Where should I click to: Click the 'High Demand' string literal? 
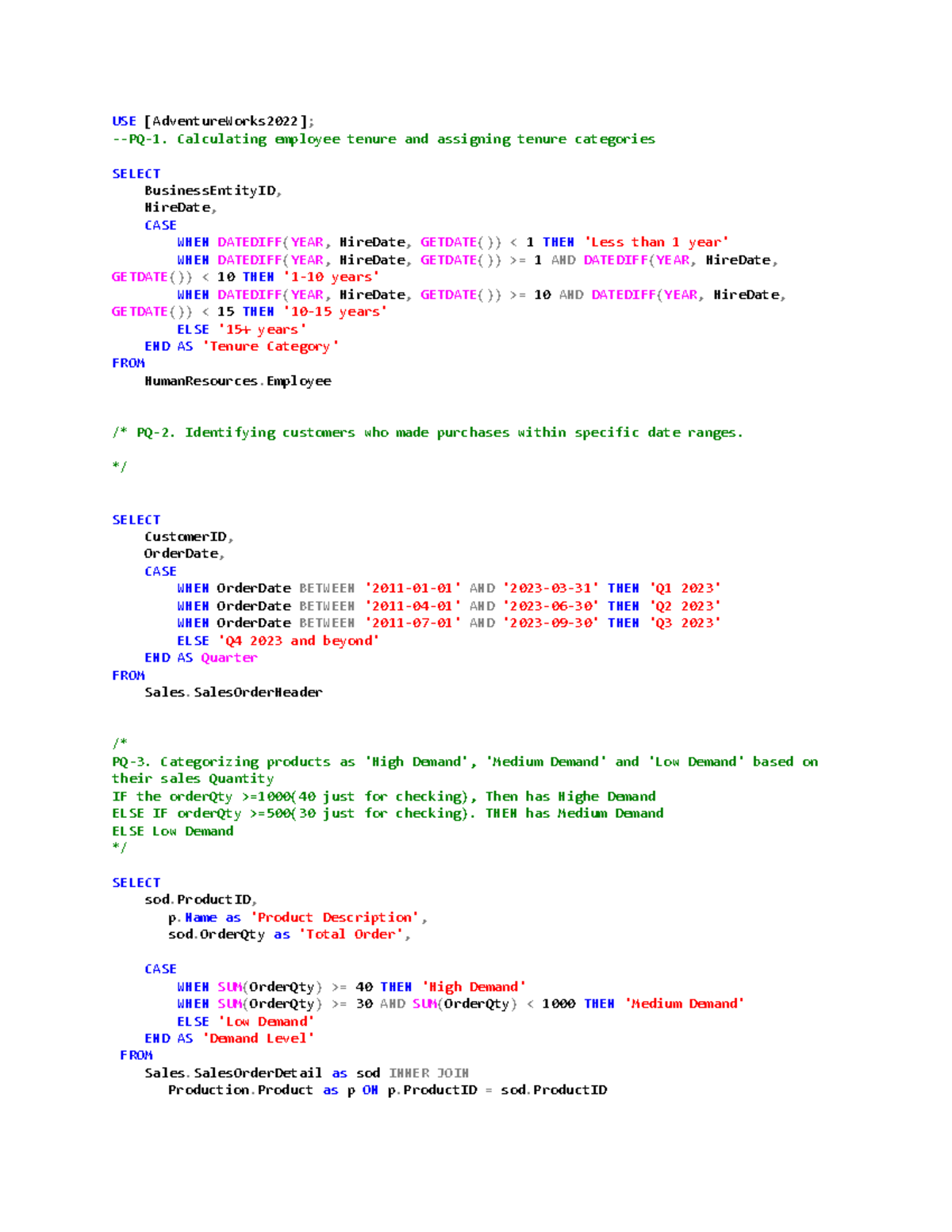pyautogui.click(x=473, y=986)
